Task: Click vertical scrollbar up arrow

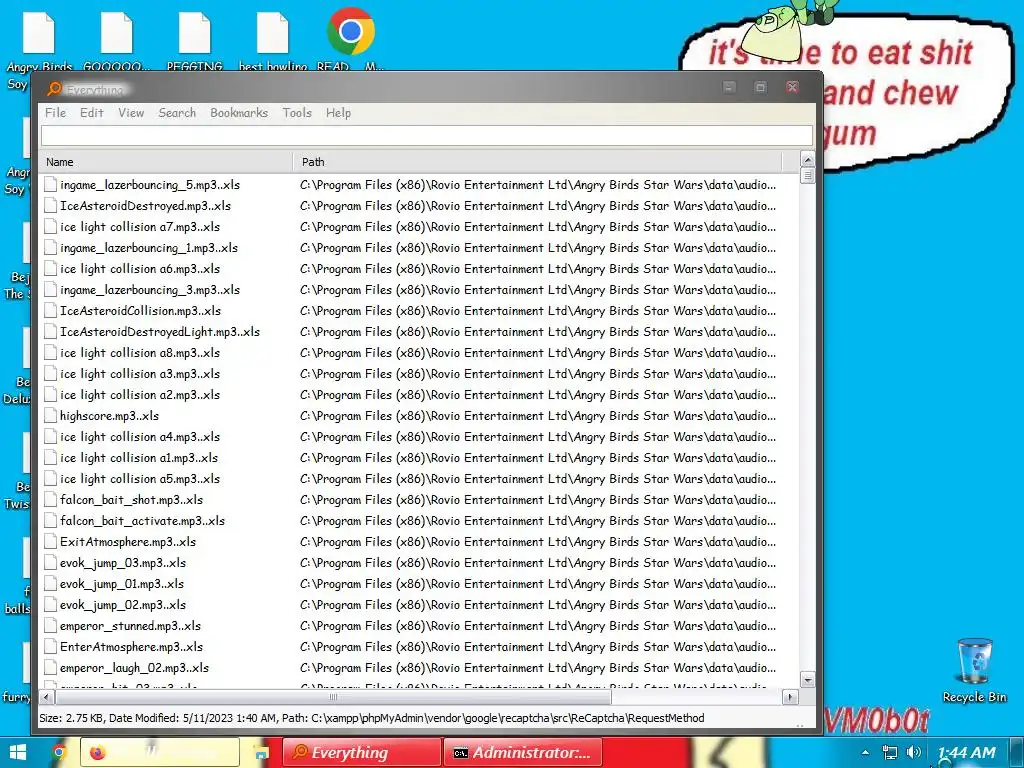Action: coord(807,160)
